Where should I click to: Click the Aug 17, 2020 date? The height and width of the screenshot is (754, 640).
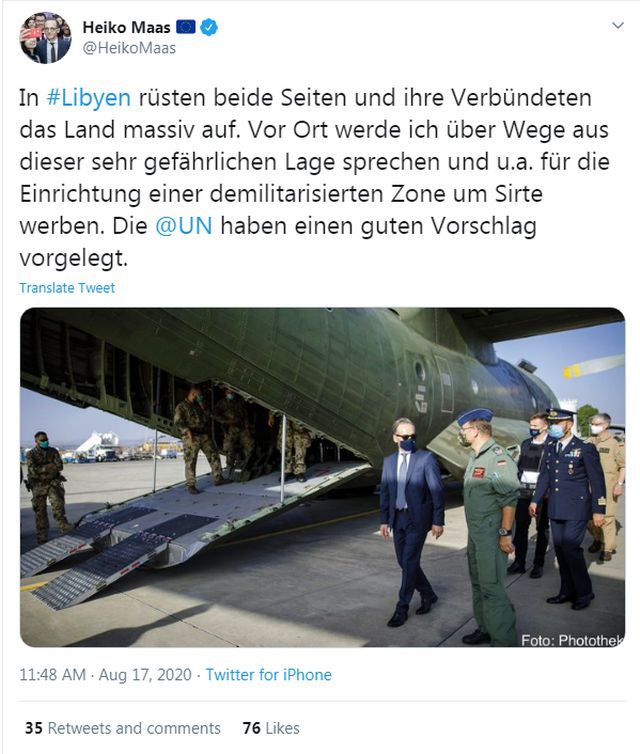pyautogui.click(x=145, y=675)
